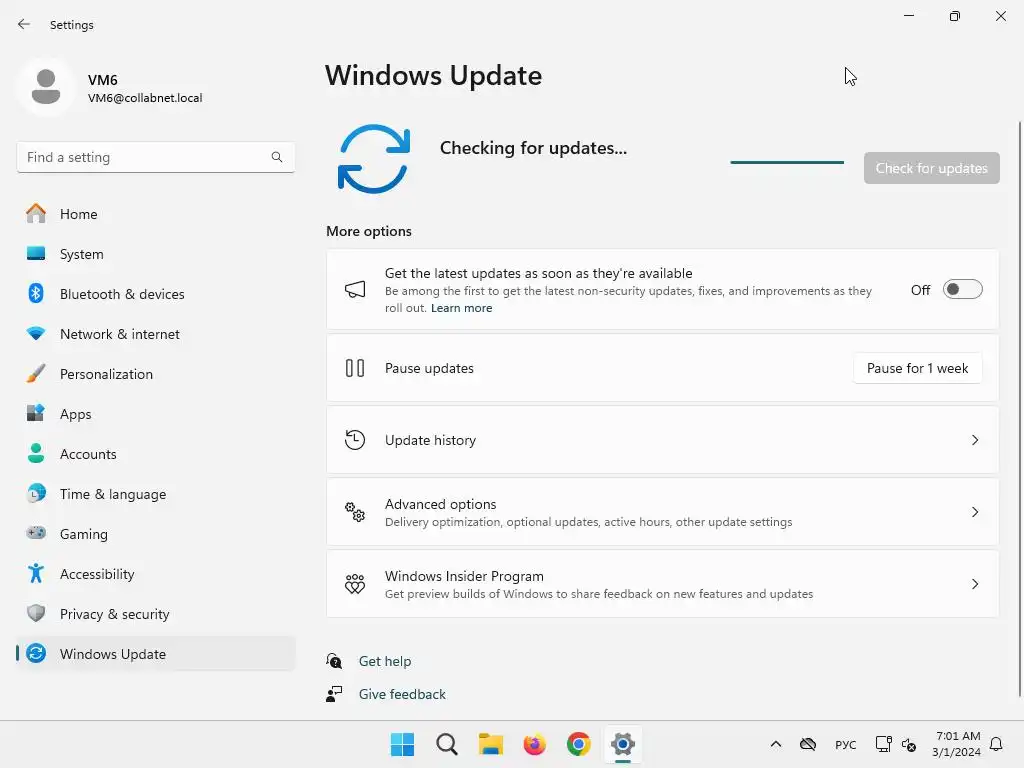Click the network status tray icon
This screenshot has width=1024, height=768.
pyautogui.click(x=883, y=744)
